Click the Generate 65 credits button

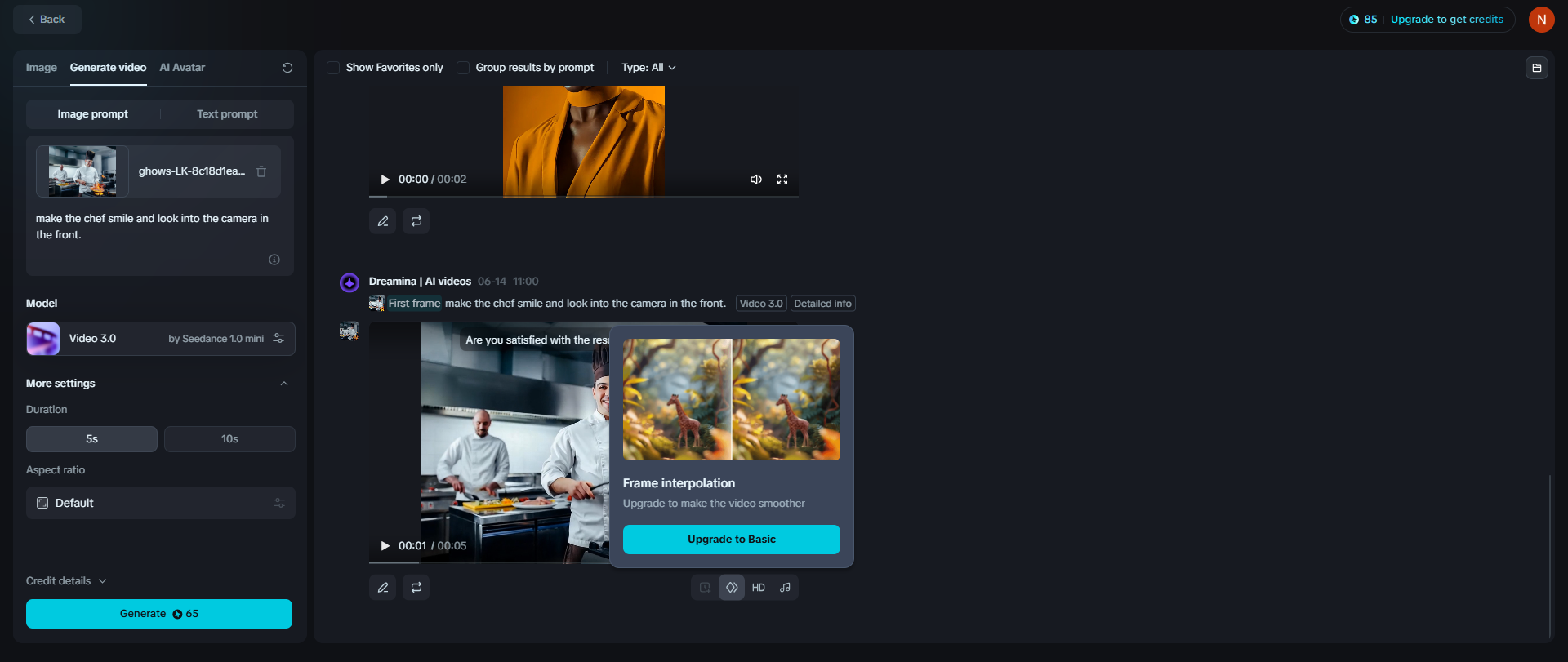point(159,614)
